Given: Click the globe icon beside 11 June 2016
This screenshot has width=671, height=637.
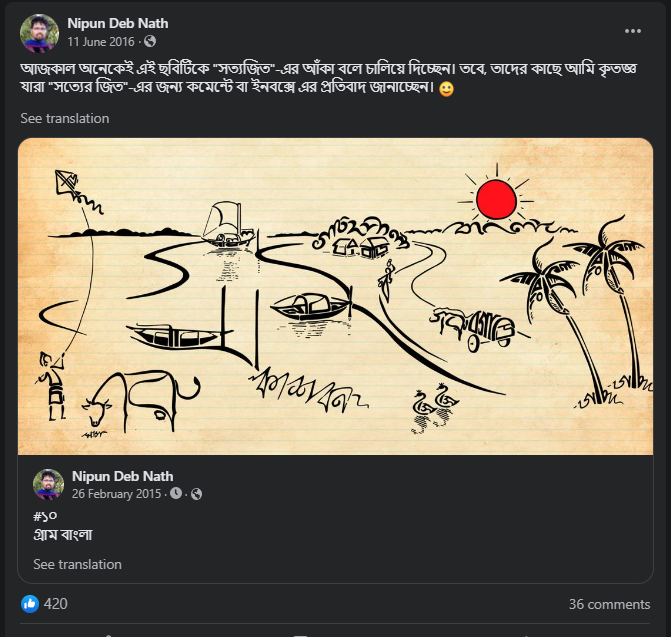Looking at the screenshot, I should [x=150, y=42].
